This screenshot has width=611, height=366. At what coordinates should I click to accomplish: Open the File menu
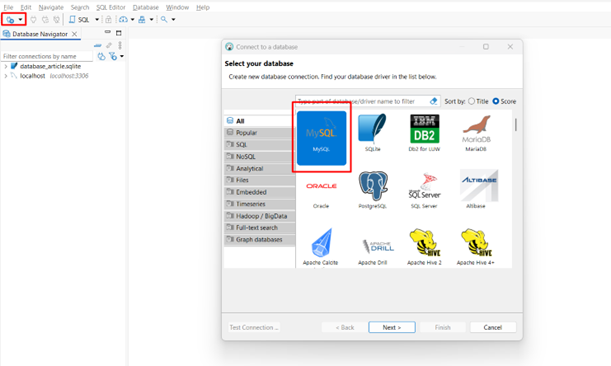point(8,7)
